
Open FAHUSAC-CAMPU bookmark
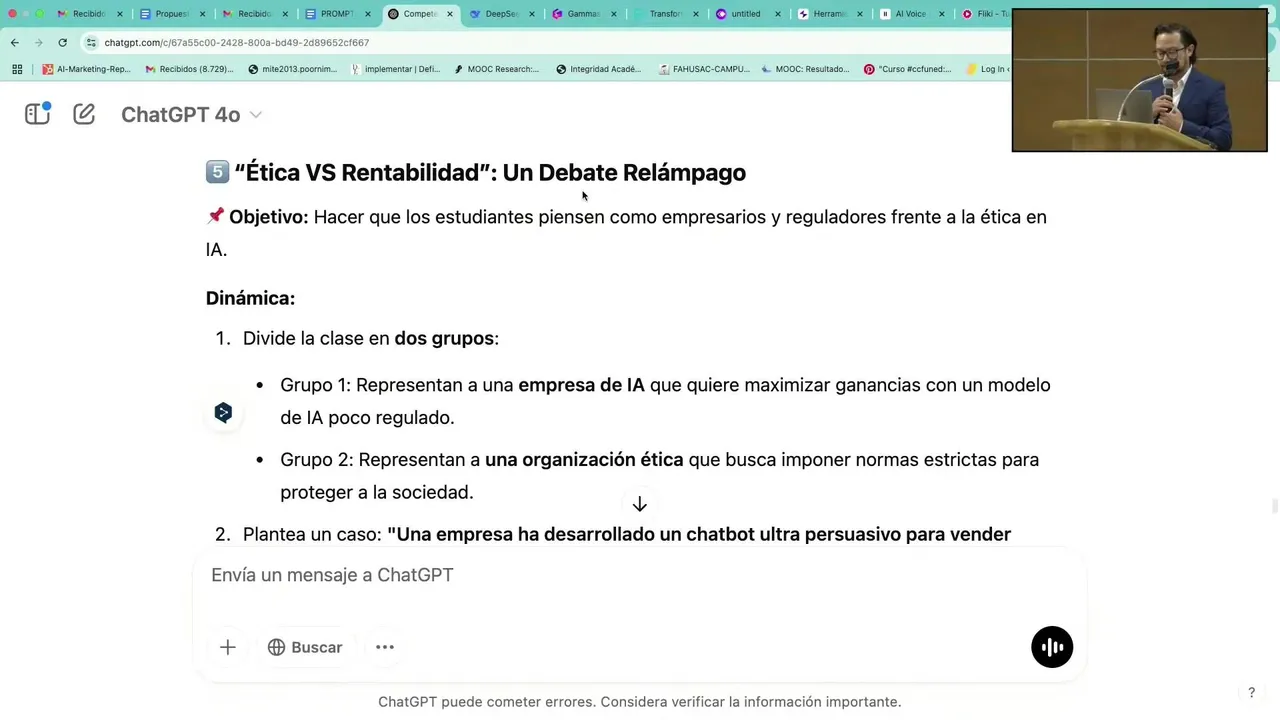(704, 69)
